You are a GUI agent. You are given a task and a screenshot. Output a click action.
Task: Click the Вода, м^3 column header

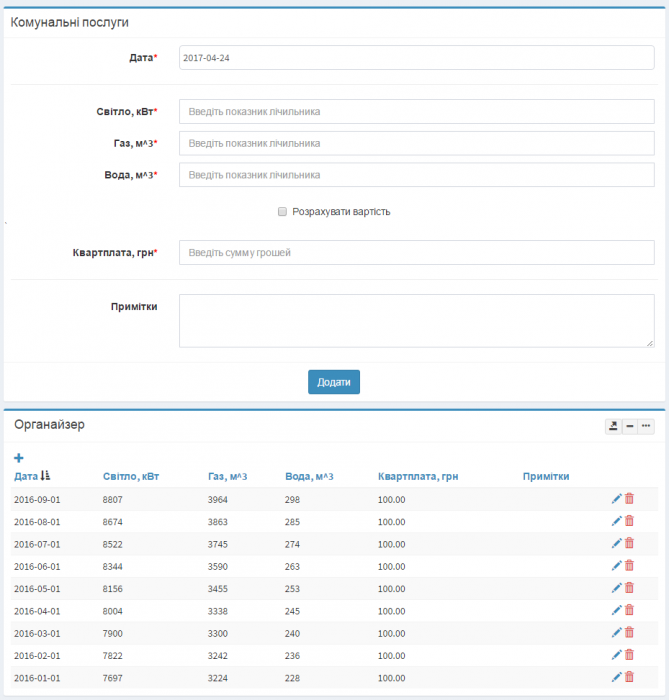click(x=309, y=476)
